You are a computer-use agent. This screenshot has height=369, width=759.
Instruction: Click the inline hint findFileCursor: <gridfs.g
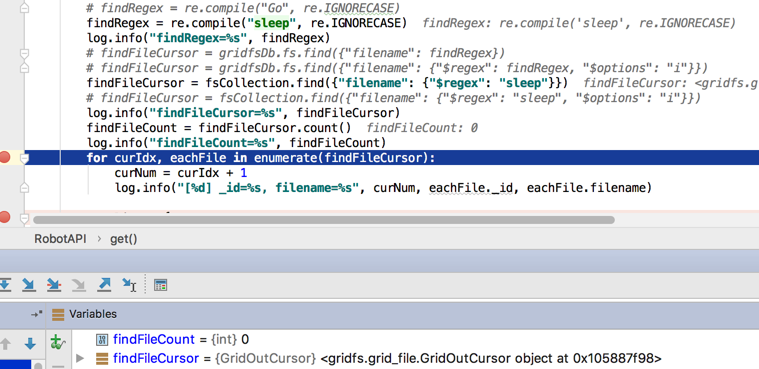670,83
